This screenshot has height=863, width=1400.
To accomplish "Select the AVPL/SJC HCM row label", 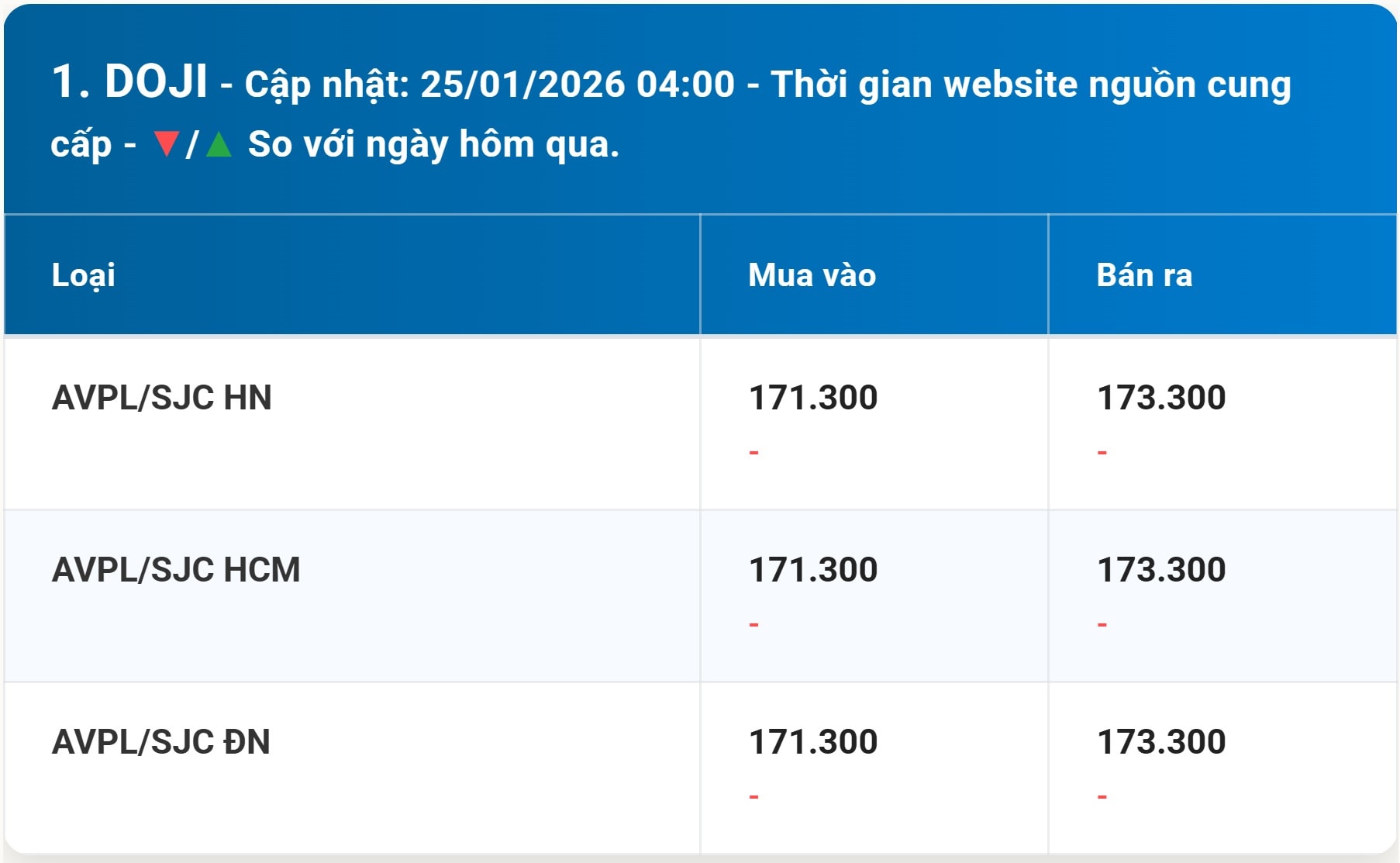I will pos(175,570).
